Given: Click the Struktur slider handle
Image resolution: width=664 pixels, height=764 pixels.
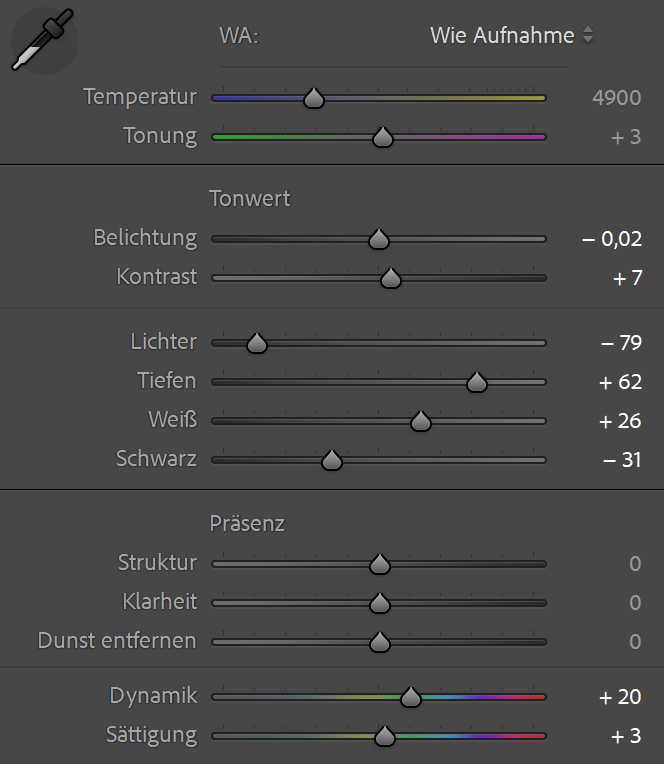Looking at the screenshot, I should pos(379,564).
